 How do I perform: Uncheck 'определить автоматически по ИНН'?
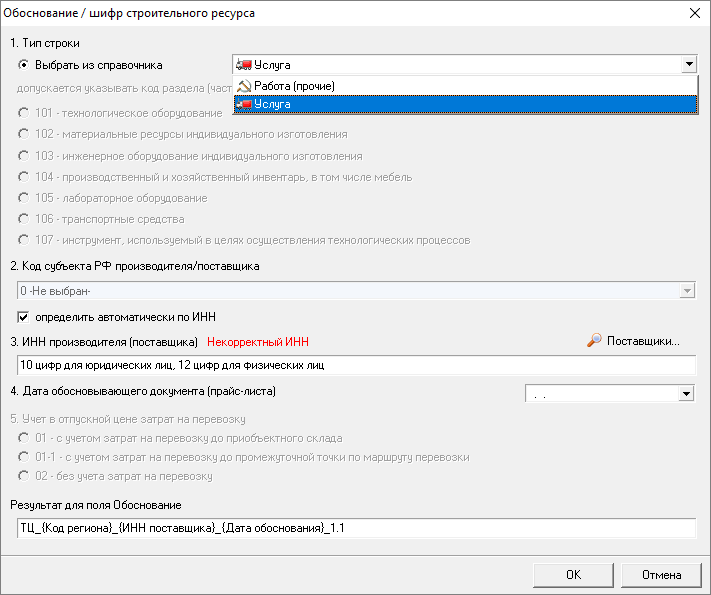click(23, 317)
